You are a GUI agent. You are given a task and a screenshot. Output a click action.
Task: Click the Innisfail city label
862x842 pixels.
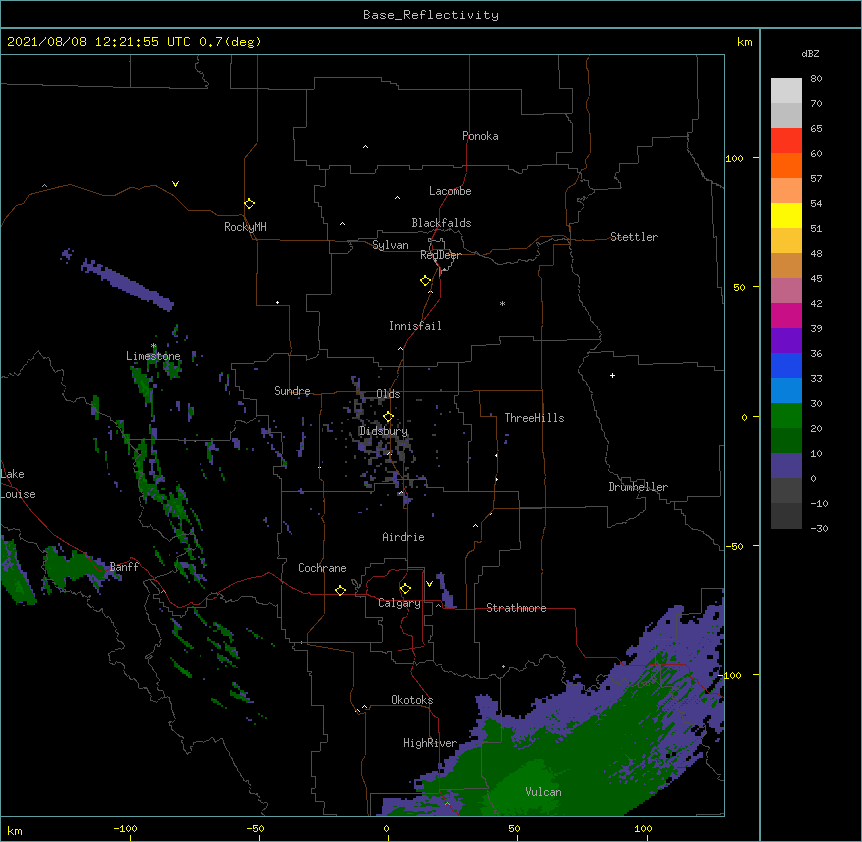click(x=415, y=326)
